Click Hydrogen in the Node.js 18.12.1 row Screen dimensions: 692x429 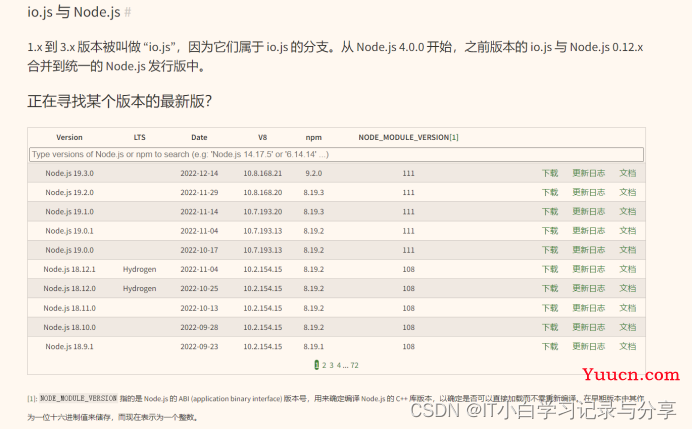(x=139, y=269)
